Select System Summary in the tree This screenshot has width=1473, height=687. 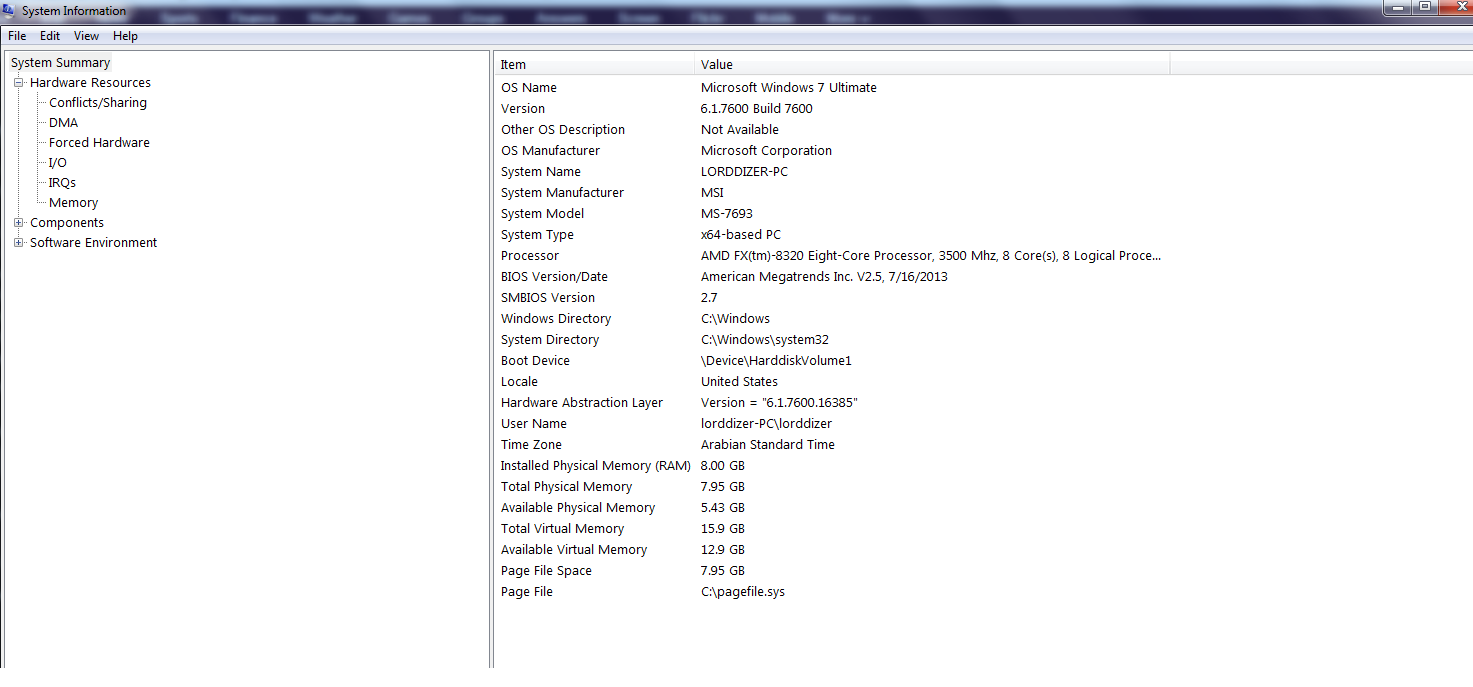60,63
